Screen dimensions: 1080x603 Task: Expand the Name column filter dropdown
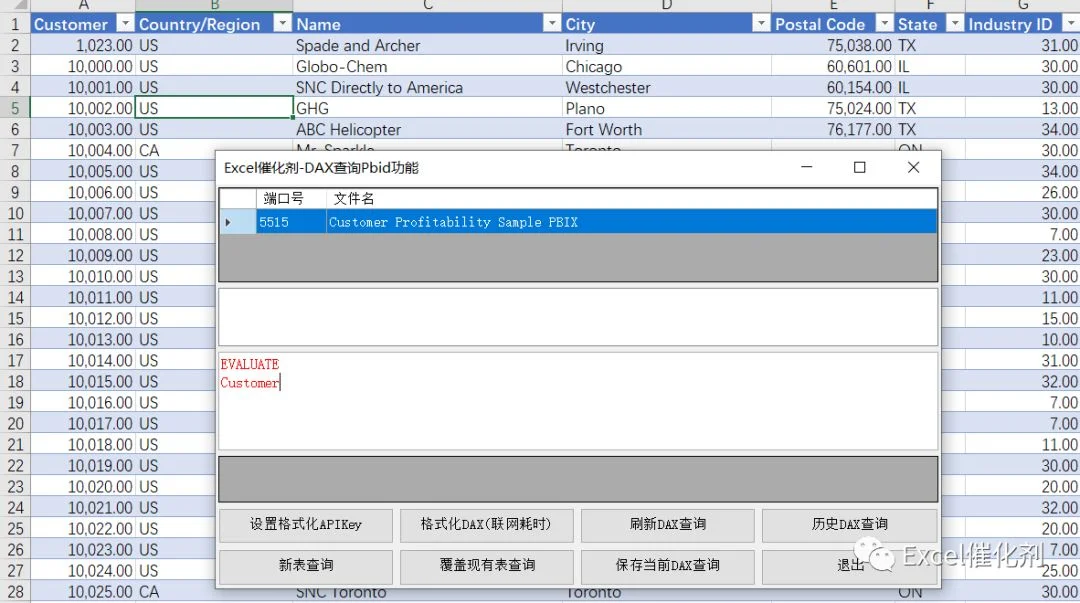coord(552,24)
